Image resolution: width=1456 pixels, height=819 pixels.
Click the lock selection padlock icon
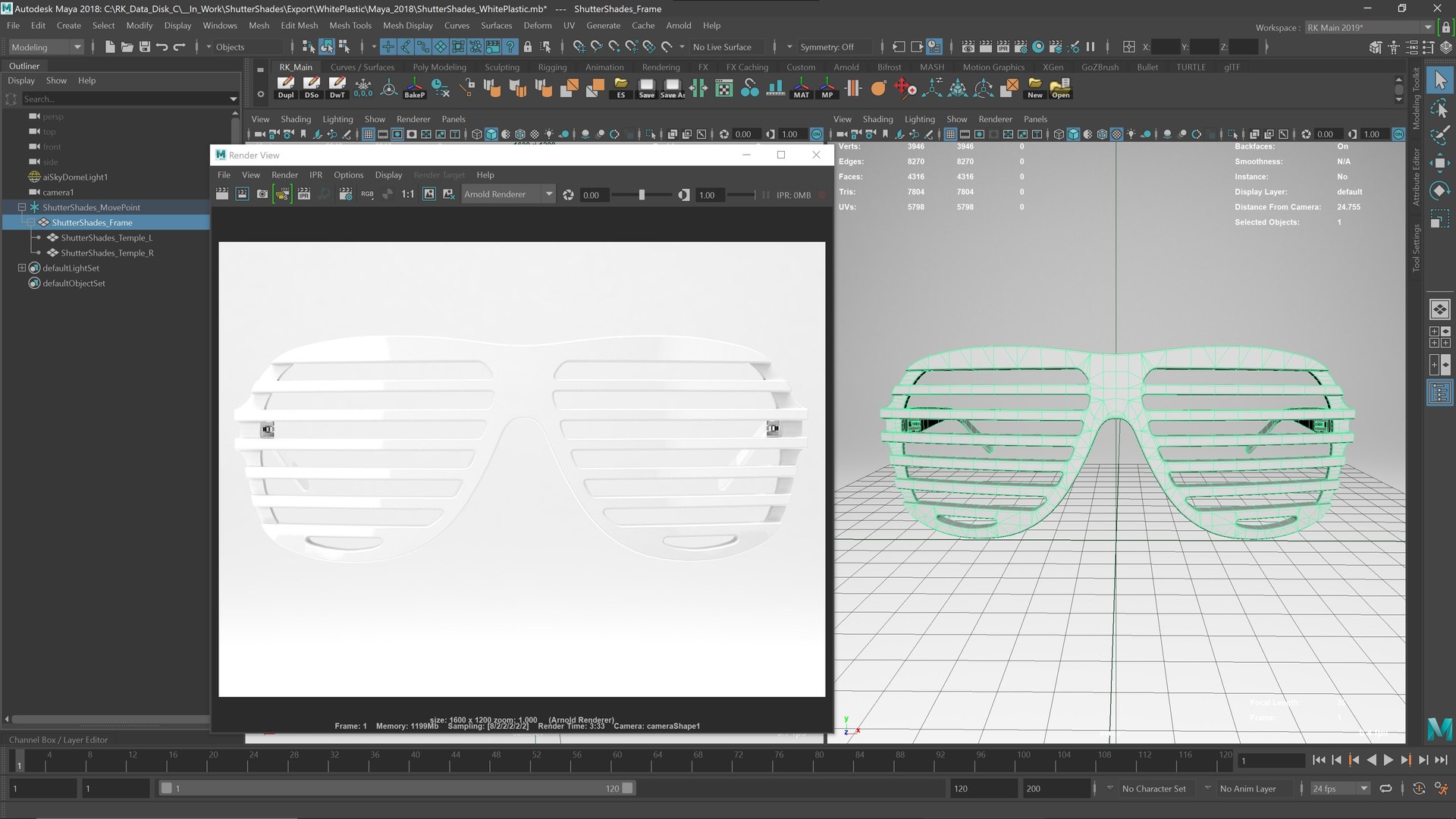pos(528,47)
